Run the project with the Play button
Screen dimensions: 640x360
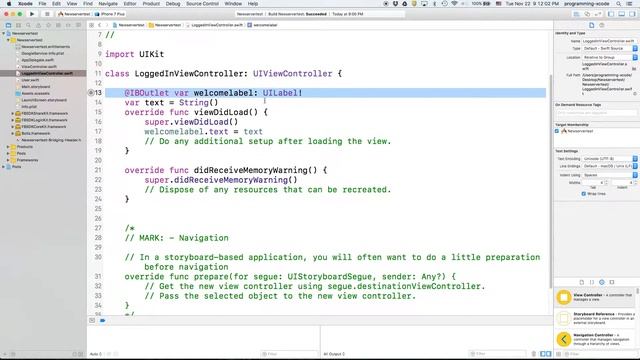(x=32, y=14)
